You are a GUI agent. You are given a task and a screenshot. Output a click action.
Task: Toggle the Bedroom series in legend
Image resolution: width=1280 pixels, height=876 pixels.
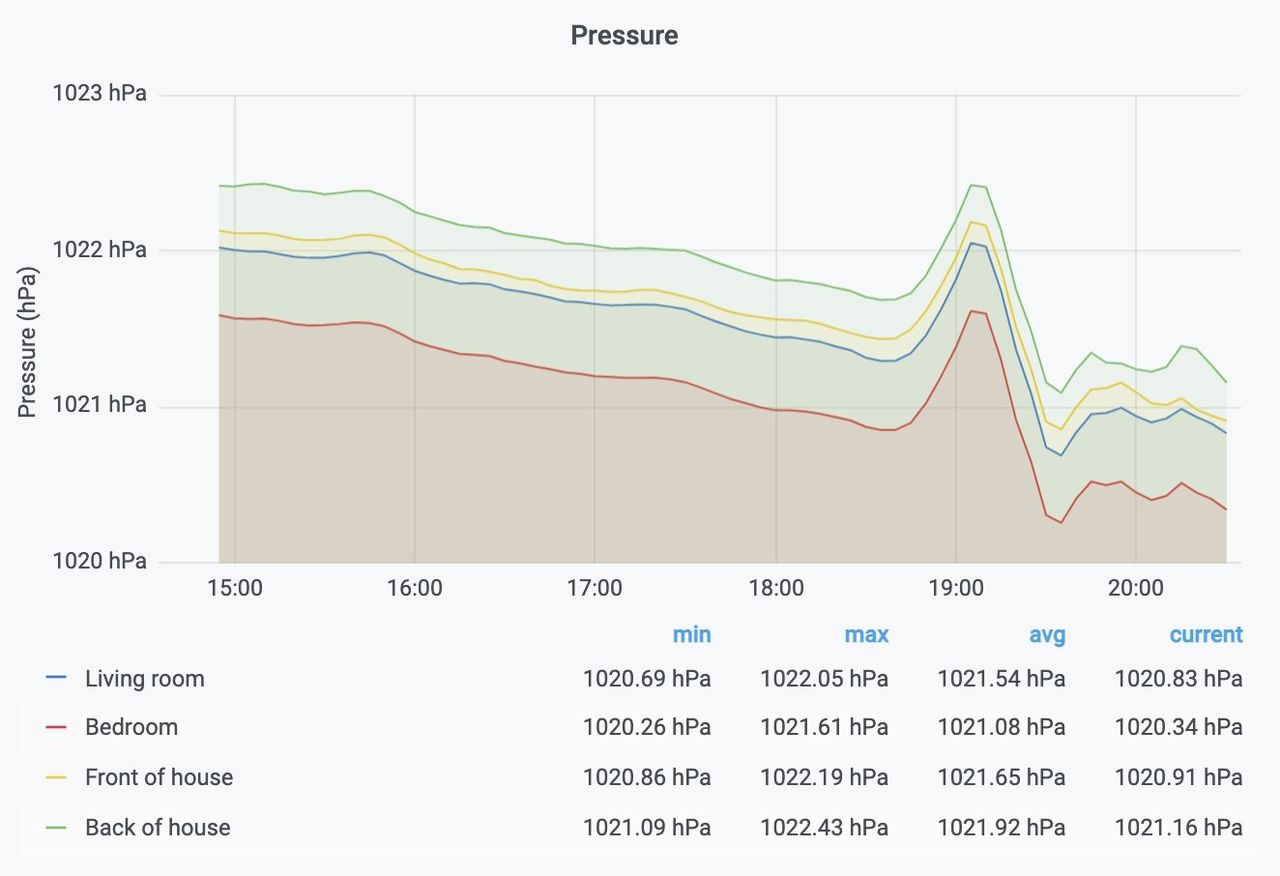(x=132, y=728)
